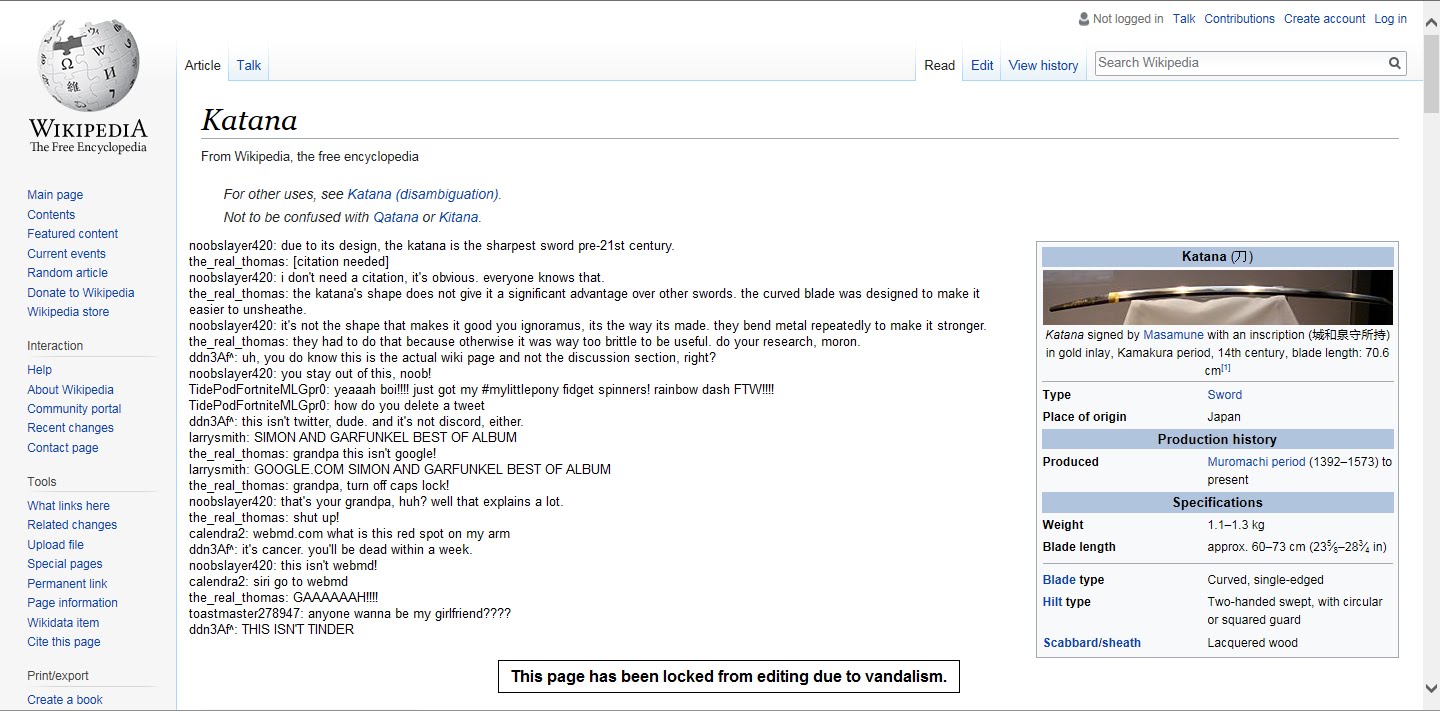The height and width of the screenshot is (711, 1443).
Task: Click the Create account link
Action: click(x=1324, y=19)
